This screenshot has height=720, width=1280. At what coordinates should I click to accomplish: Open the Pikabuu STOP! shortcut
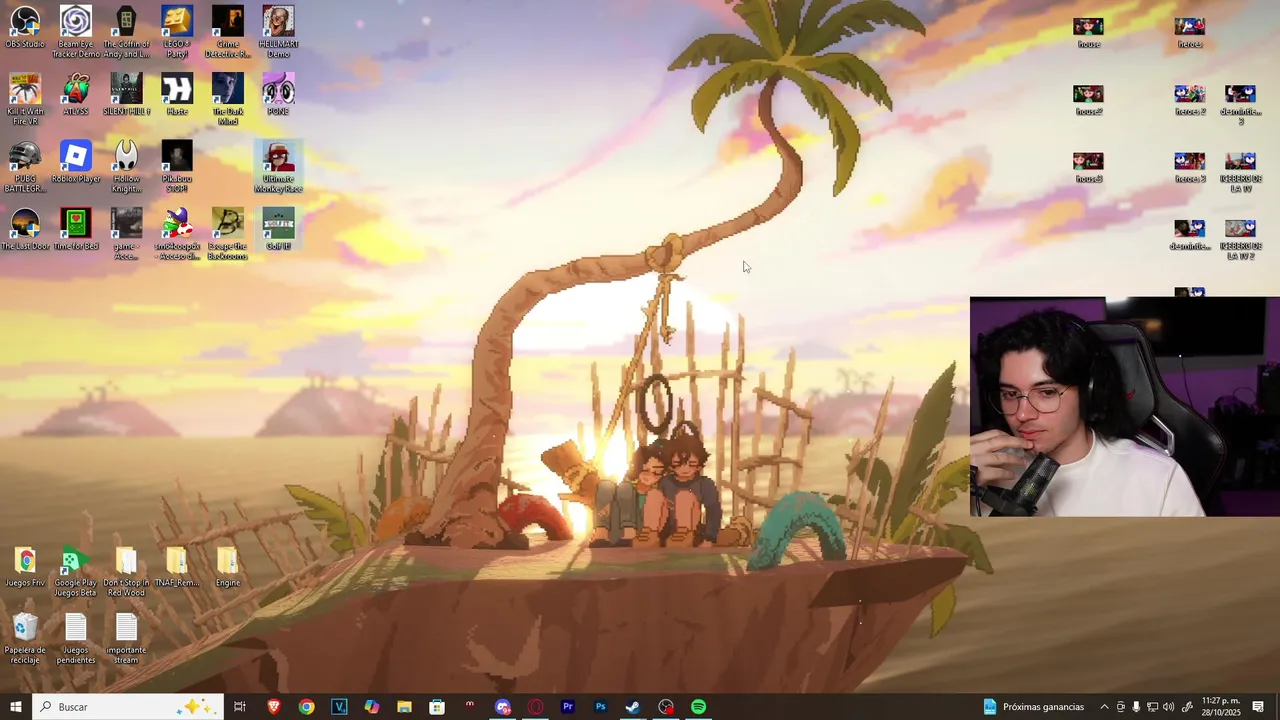click(177, 167)
